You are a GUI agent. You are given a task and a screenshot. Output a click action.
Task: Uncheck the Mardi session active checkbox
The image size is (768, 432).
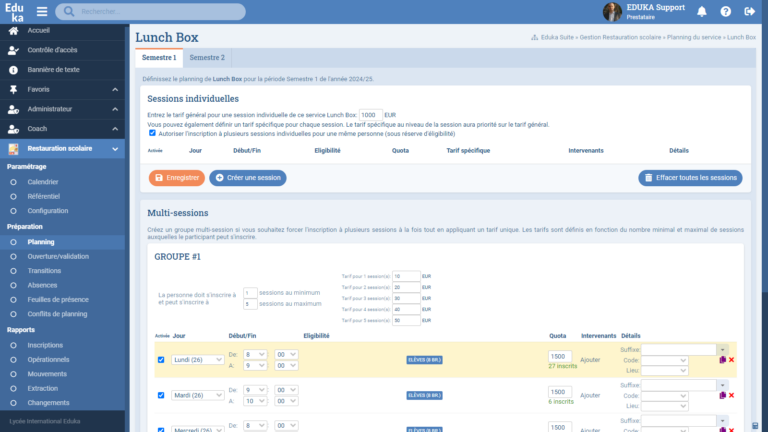(x=161, y=395)
